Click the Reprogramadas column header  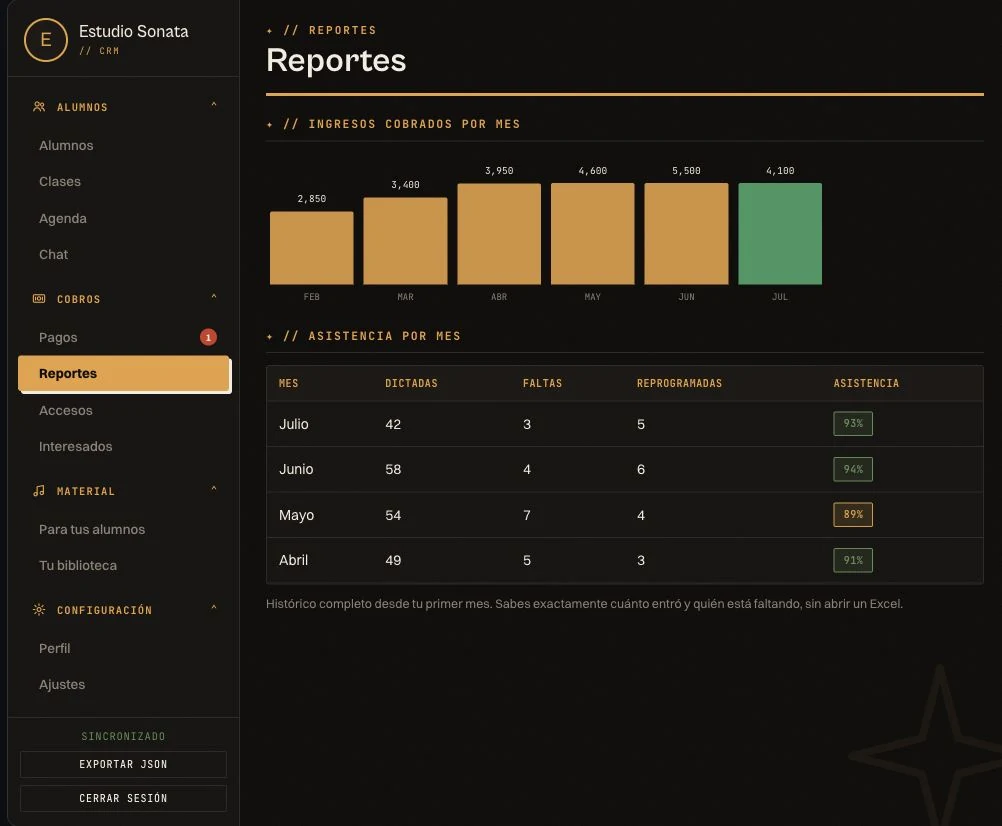pos(679,383)
